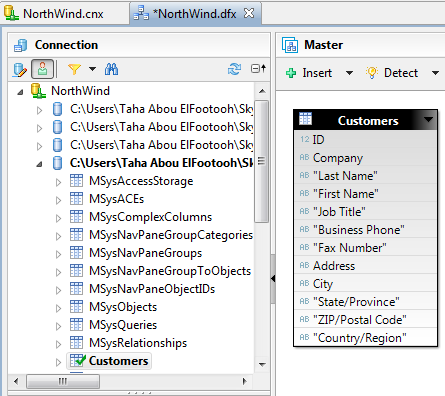Click the vertical scrollbar thumb in Connection

point(262,161)
